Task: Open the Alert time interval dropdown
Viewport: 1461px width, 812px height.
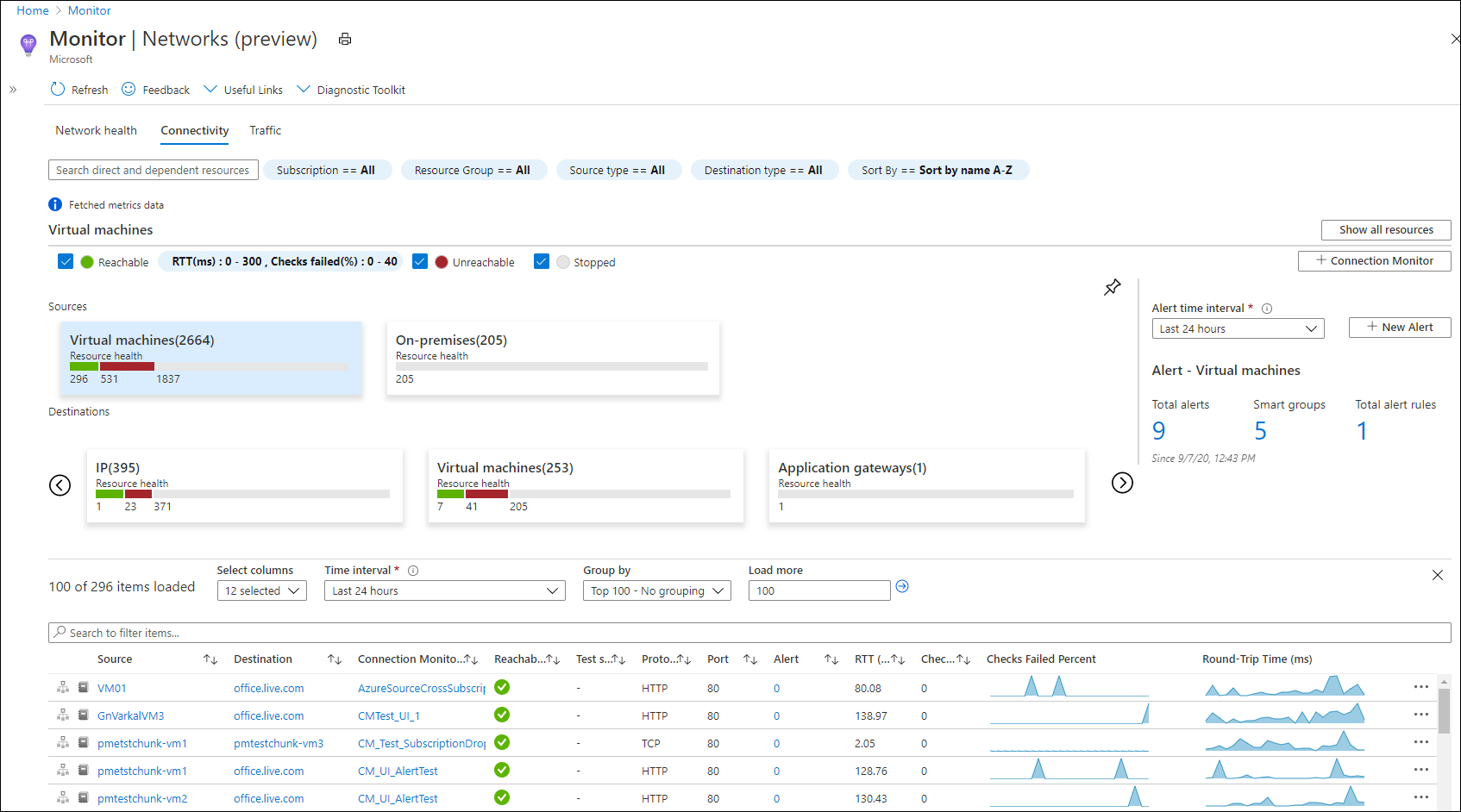Action: [x=1238, y=328]
